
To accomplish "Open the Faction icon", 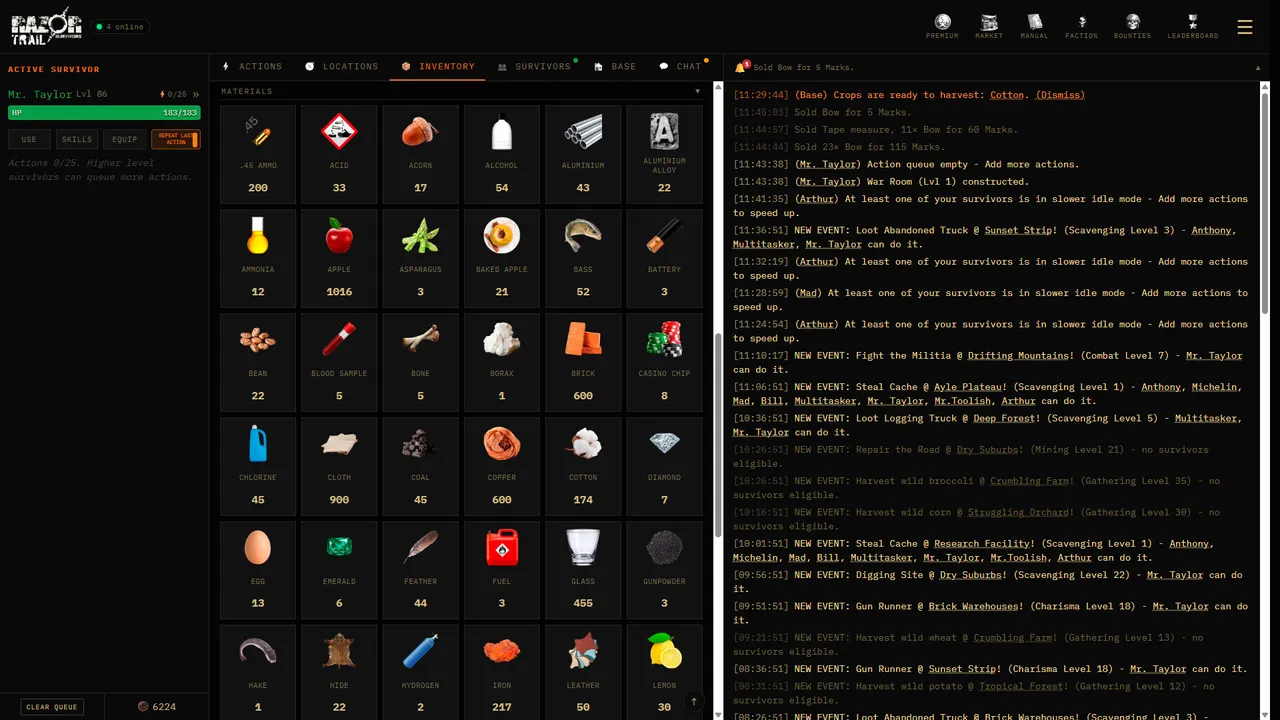I will pyautogui.click(x=1081, y=26).
